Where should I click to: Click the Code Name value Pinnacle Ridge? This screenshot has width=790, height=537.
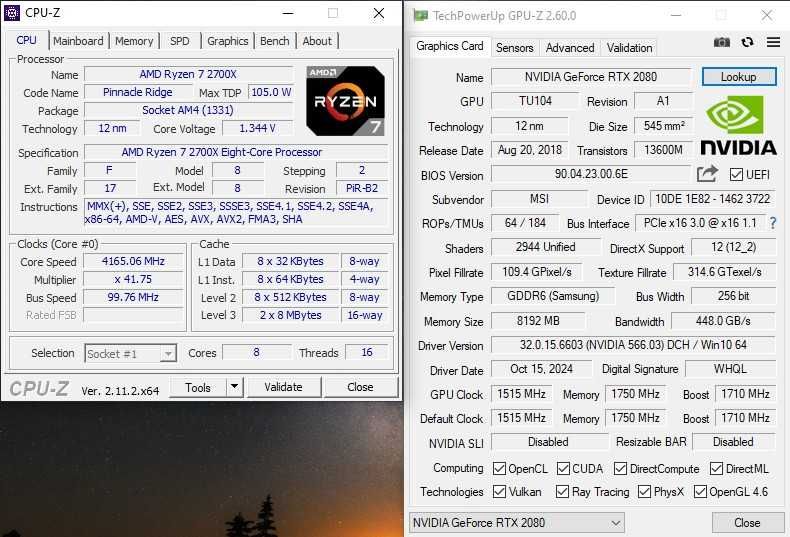point(138,92)
